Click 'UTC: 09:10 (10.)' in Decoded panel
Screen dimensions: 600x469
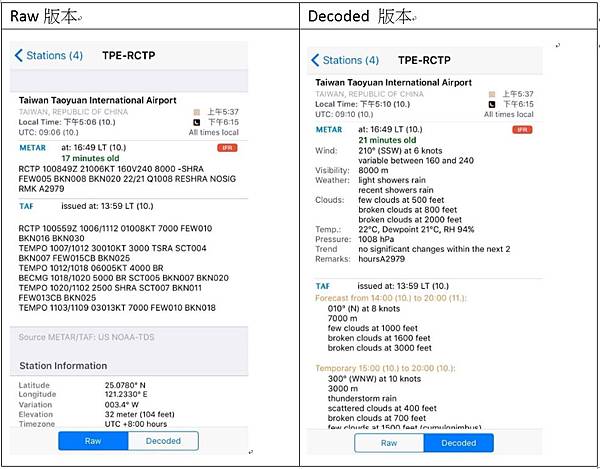tap(344, 114)
